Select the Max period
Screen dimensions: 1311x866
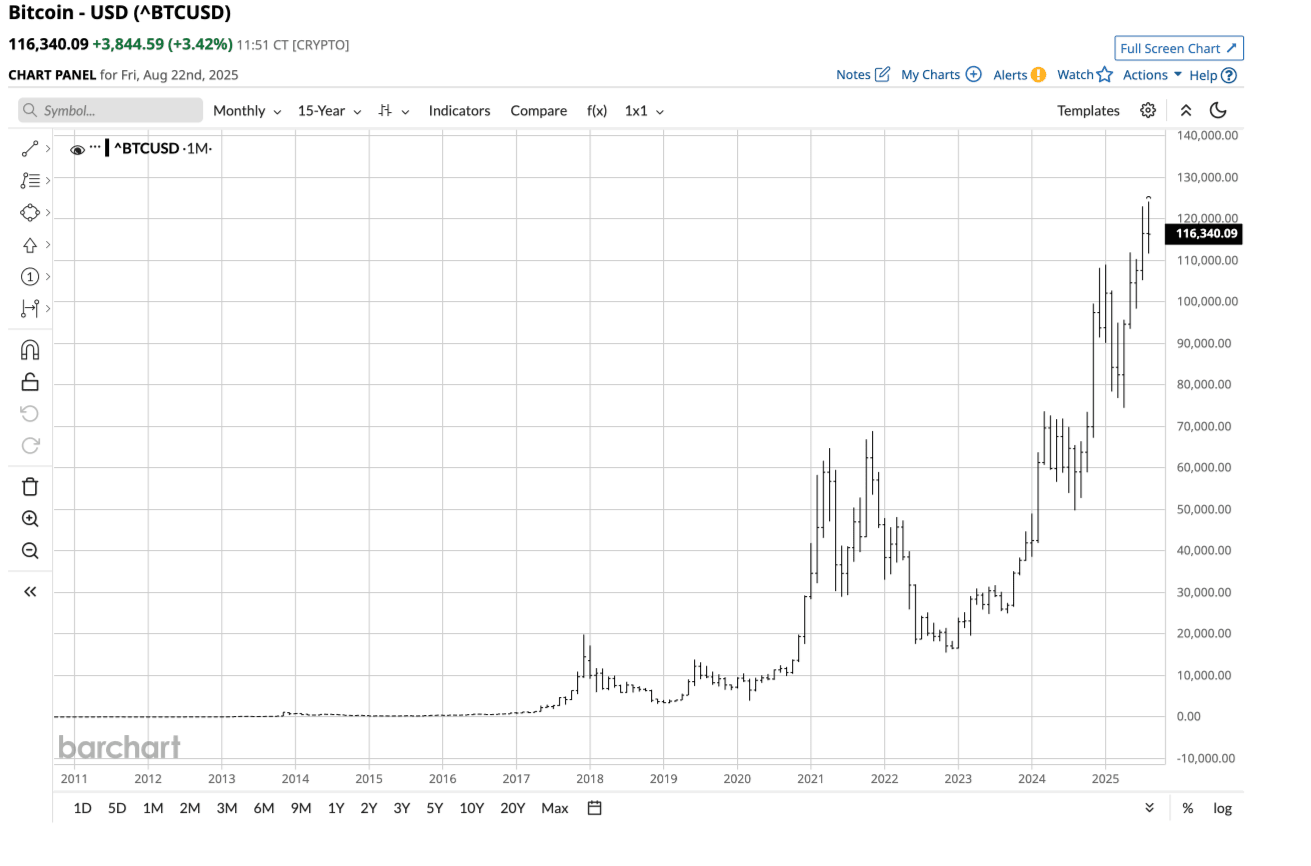coord(555,808)
